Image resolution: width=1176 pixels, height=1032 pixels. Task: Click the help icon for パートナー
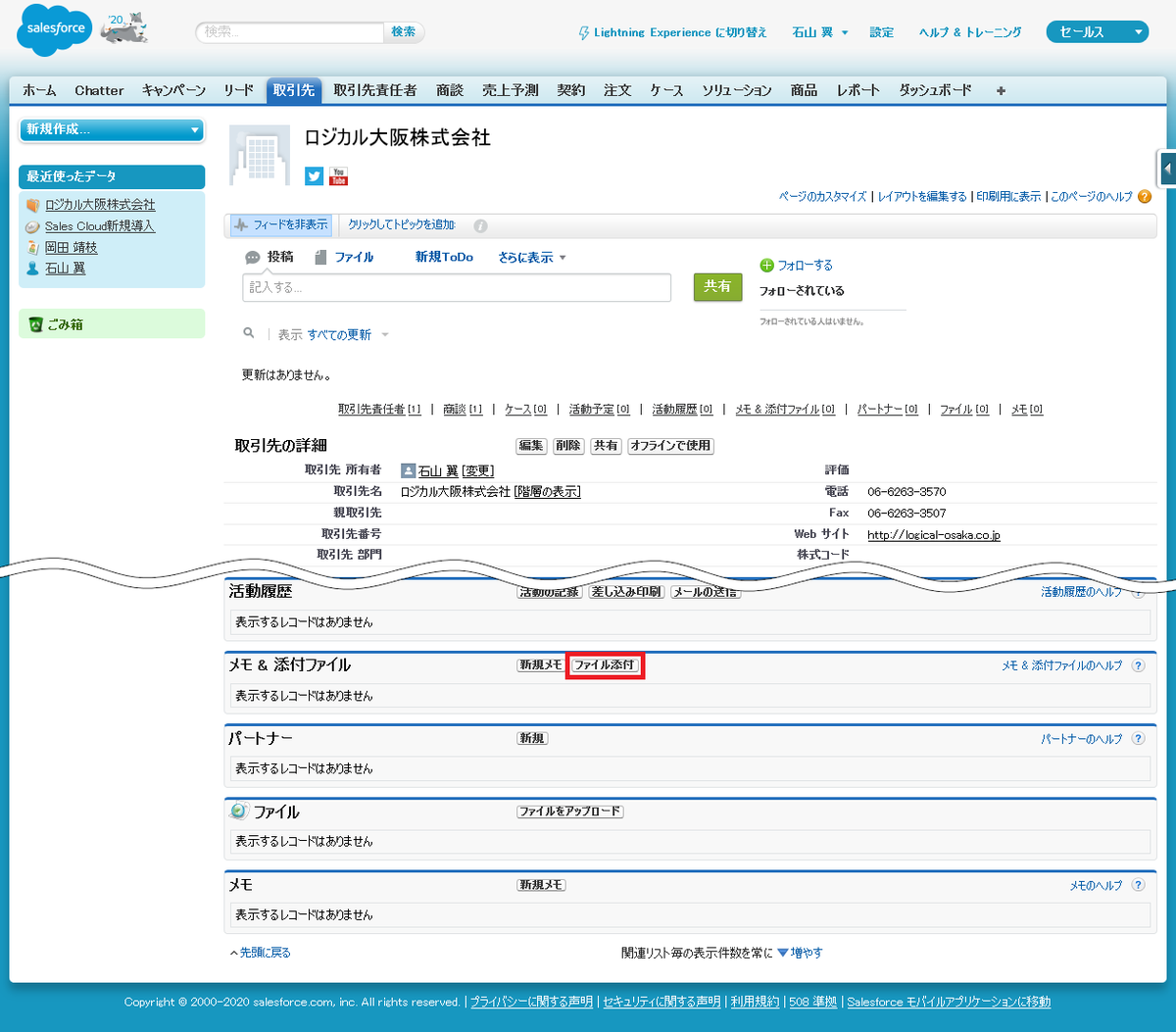[1138, 739]
